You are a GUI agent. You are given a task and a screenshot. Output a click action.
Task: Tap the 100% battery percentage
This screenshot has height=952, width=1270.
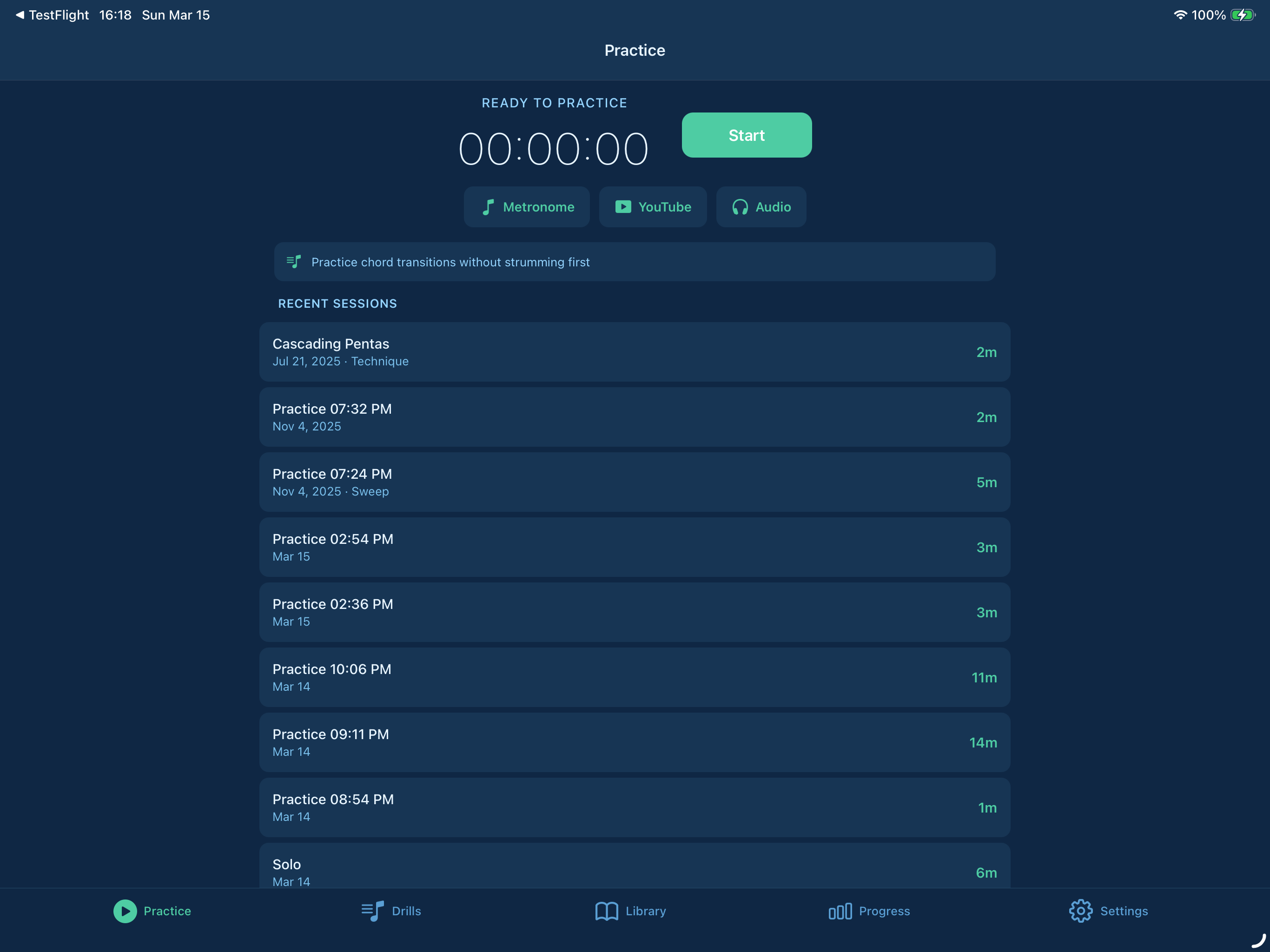point(1208,15)
